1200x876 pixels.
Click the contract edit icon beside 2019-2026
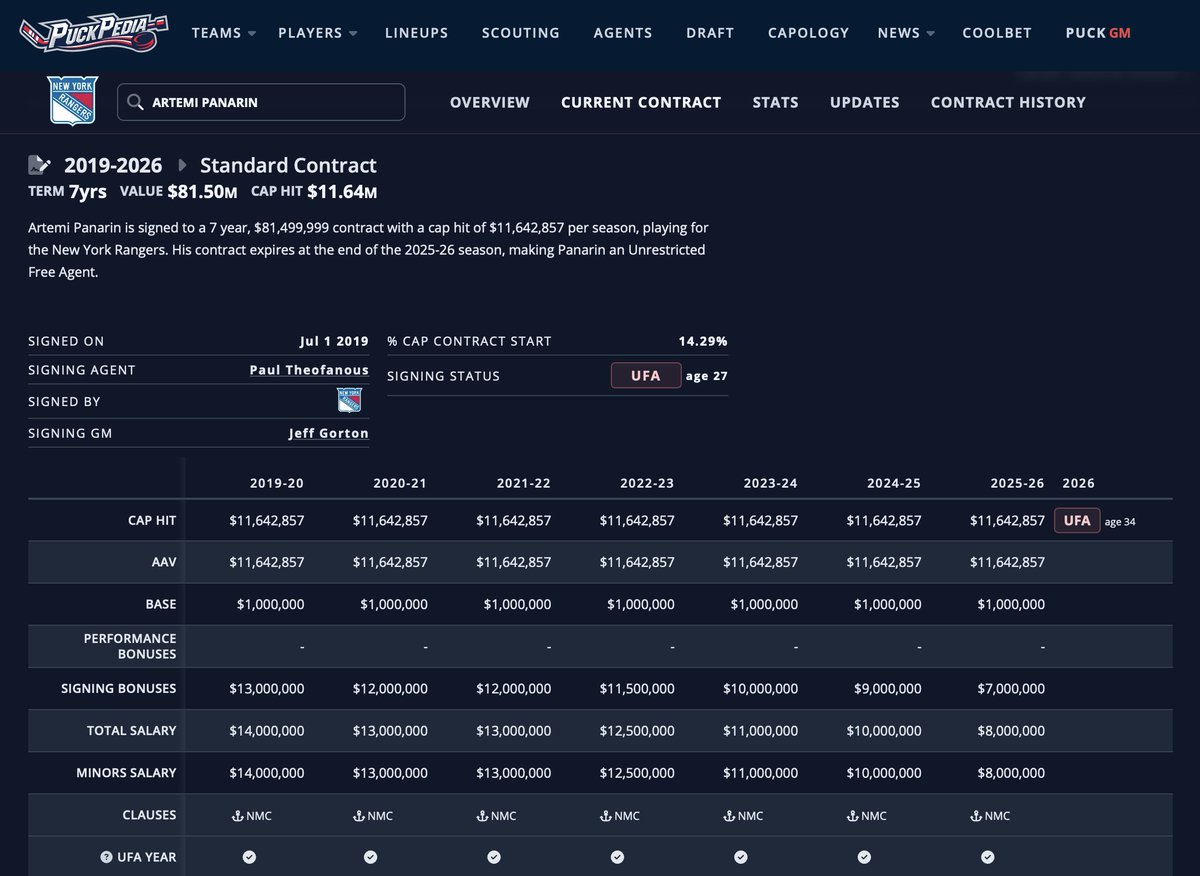pyautogui.click(x=39, y=165)
